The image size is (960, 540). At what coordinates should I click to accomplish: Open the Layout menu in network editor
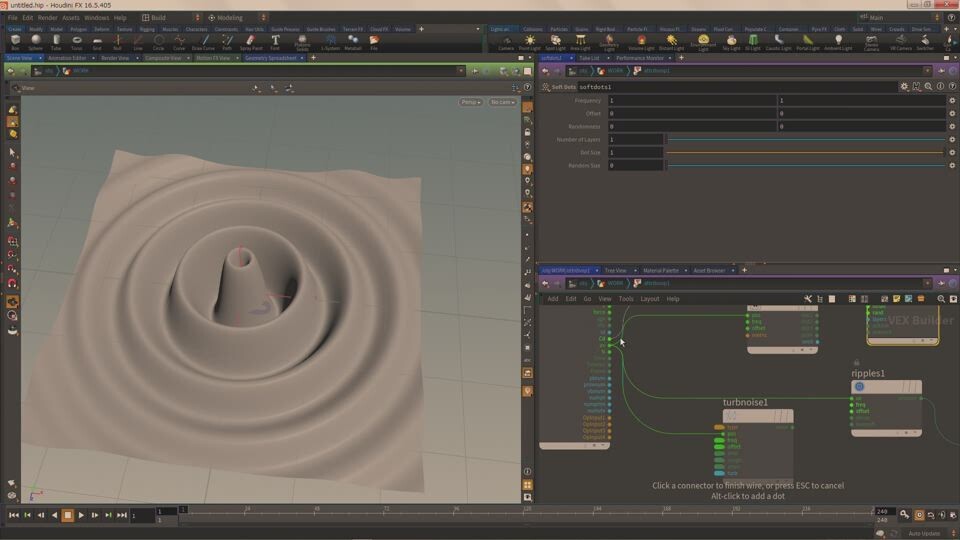(649, 298)
